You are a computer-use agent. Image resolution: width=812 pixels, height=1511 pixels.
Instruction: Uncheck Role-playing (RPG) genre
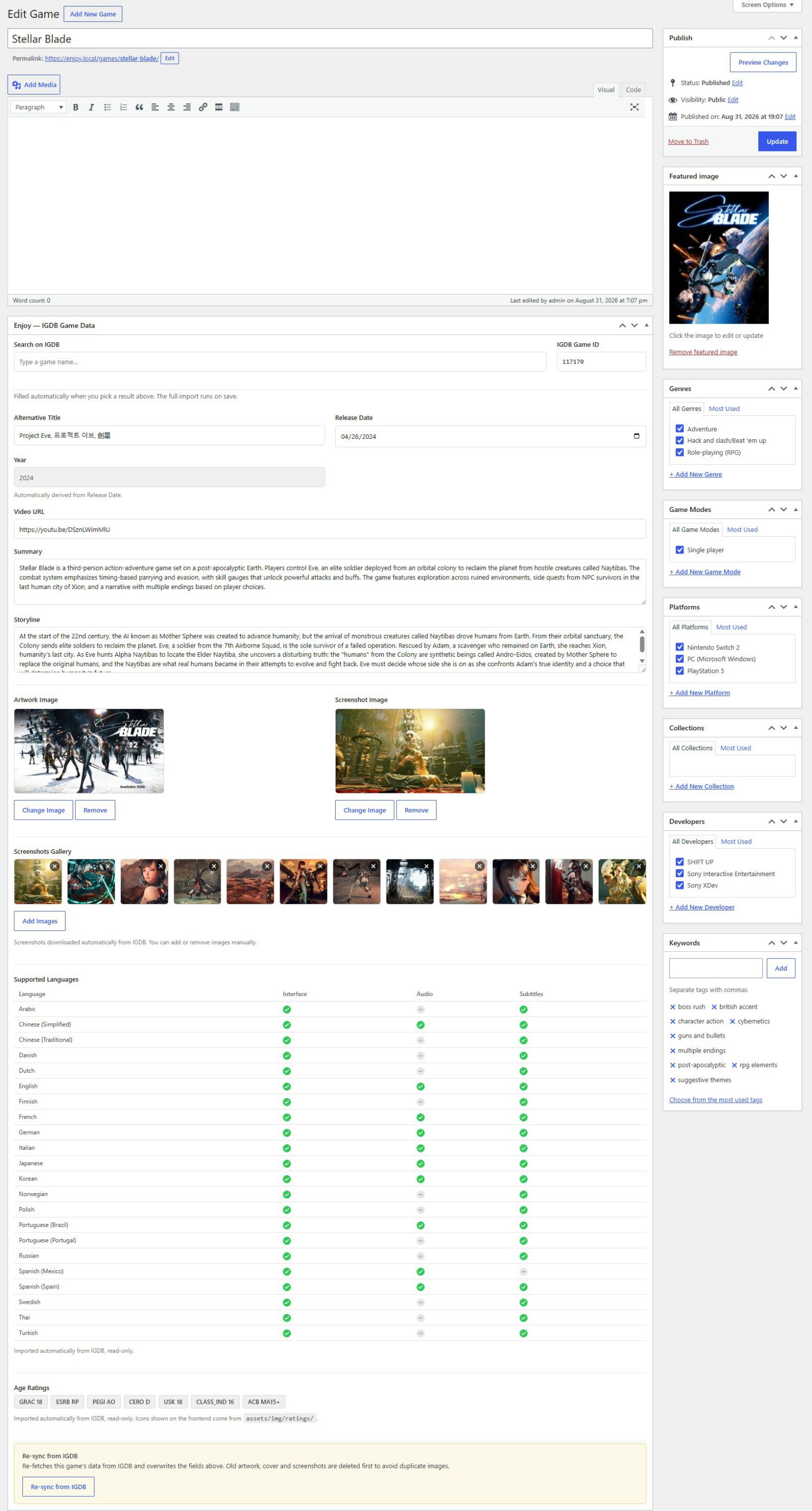(680, 452)
